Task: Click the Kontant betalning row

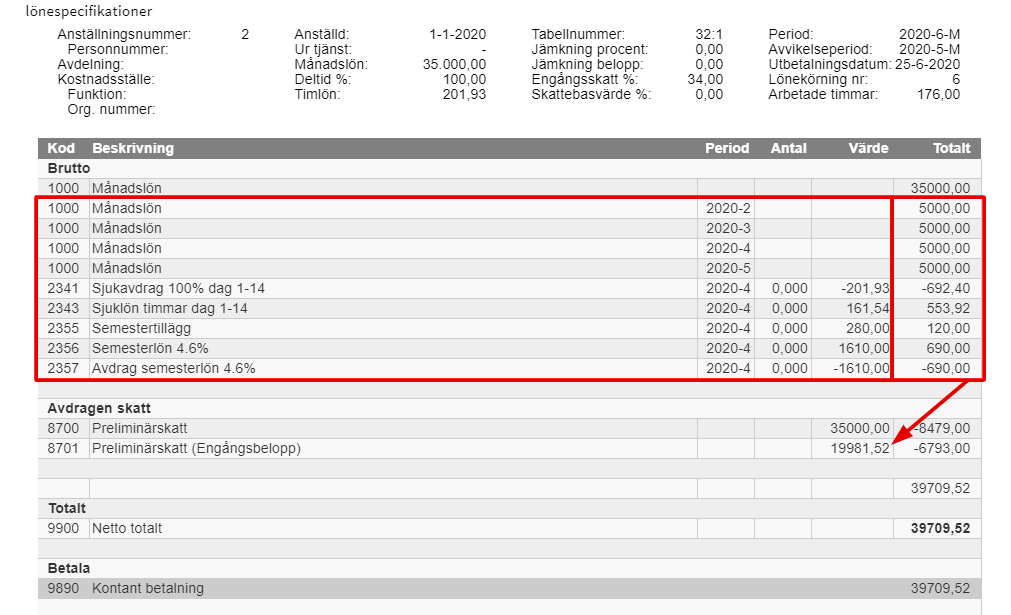Action: tap(509, 588)
